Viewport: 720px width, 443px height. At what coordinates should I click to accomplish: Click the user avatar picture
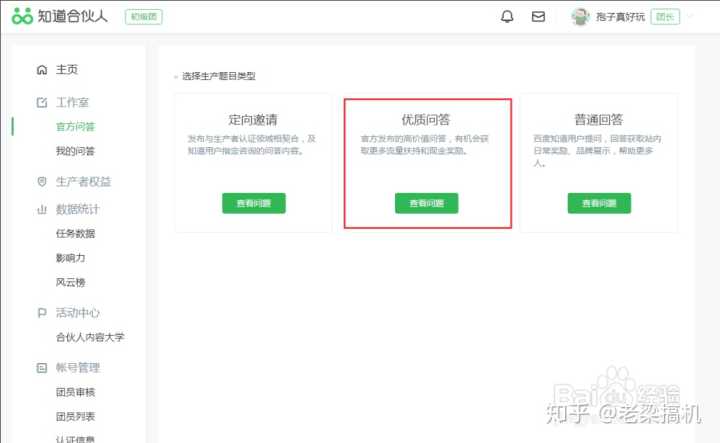coord(580,17)
